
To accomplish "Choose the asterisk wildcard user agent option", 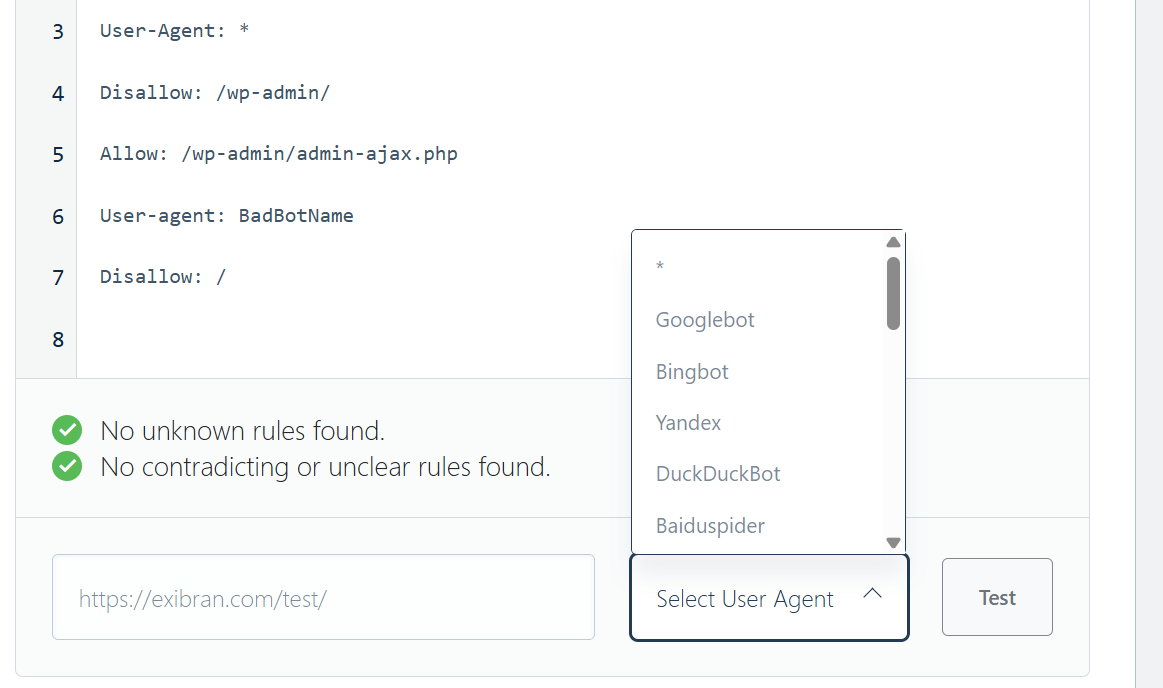I will pos(660,267).
